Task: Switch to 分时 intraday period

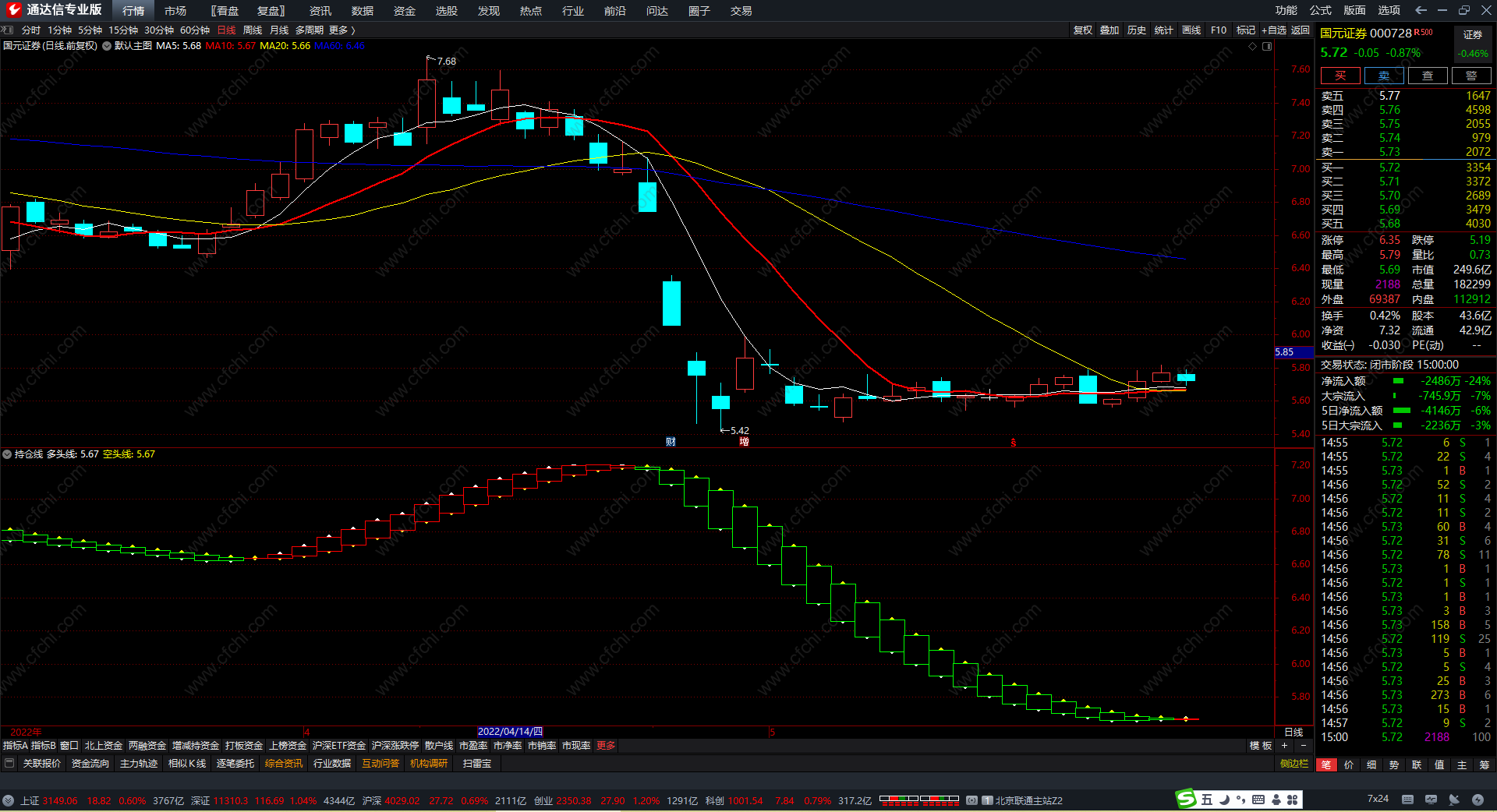Action: point(31,30)
